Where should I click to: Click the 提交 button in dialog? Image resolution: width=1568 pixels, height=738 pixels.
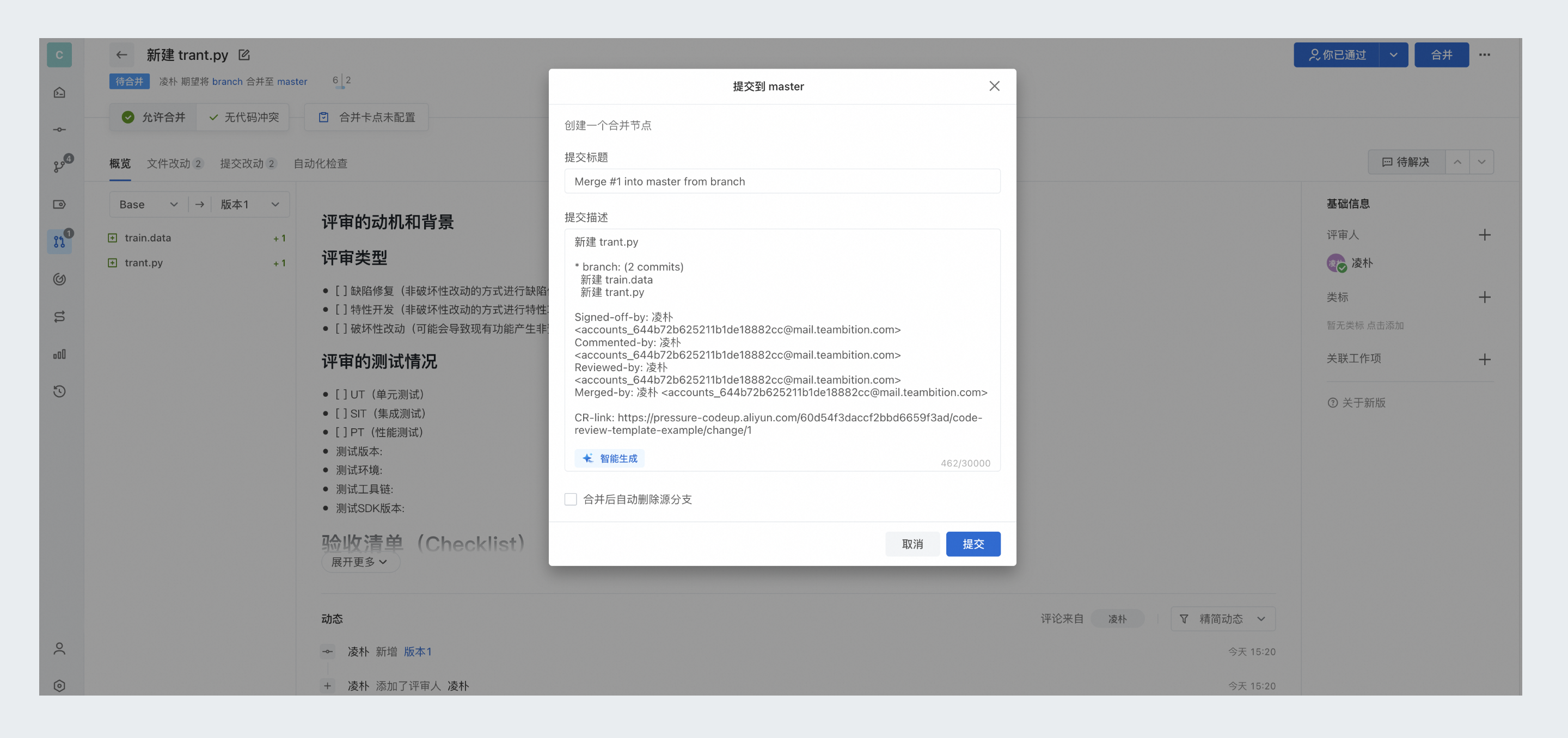(x=973, y=544)
